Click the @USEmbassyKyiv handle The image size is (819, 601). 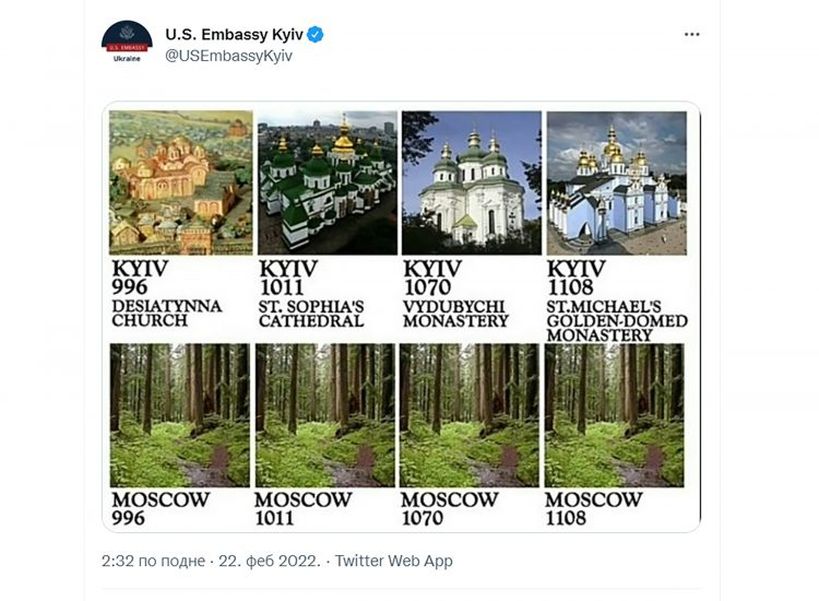pyautogui.click(x=229, y=56)
